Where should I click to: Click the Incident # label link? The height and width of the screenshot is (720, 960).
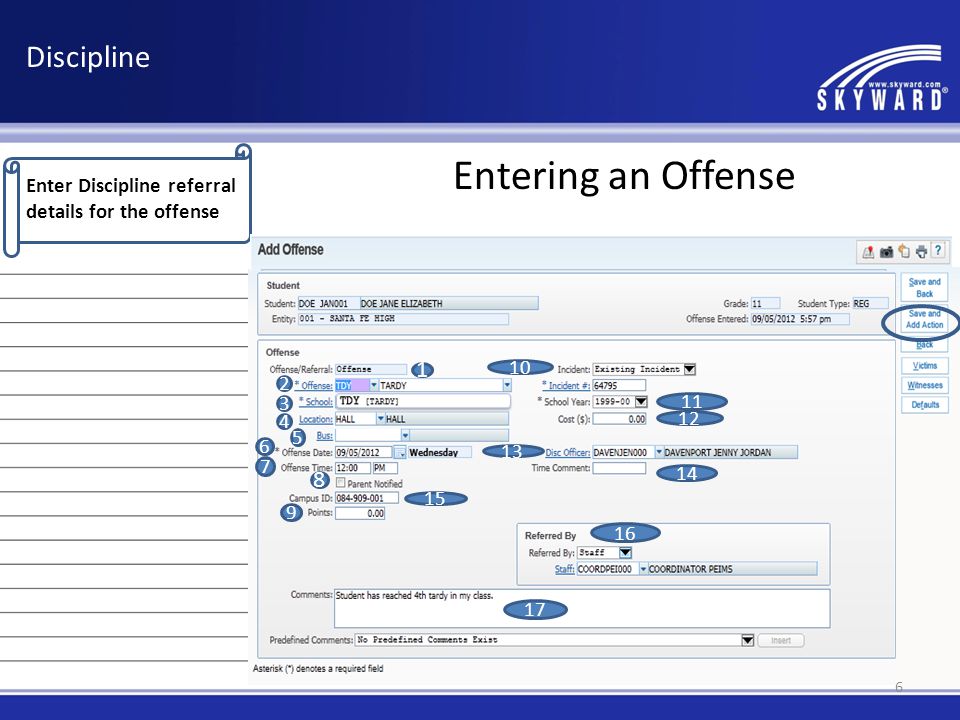tap(568, 386)
